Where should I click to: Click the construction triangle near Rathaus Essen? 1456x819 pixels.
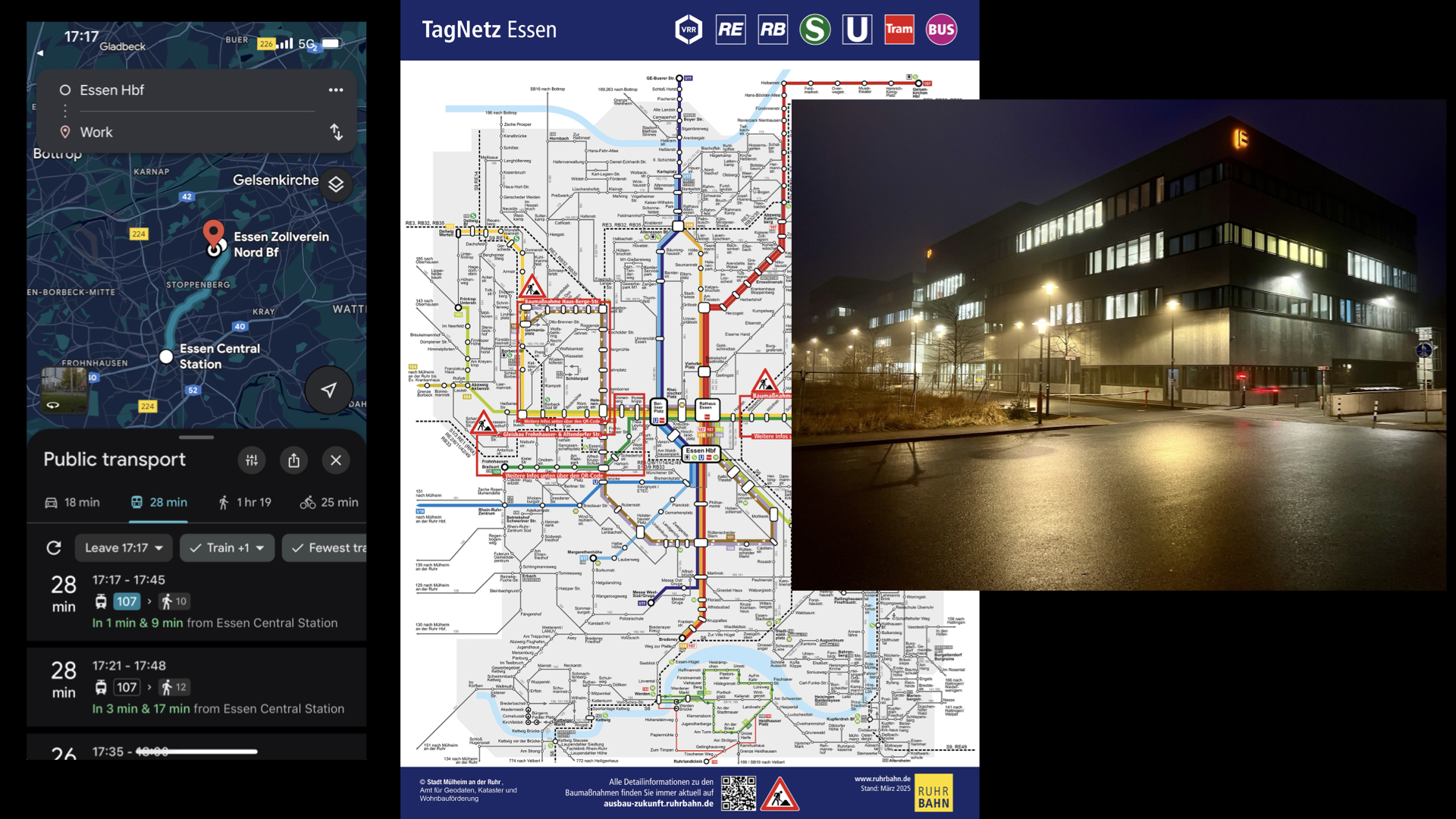[x=765, y=381]
